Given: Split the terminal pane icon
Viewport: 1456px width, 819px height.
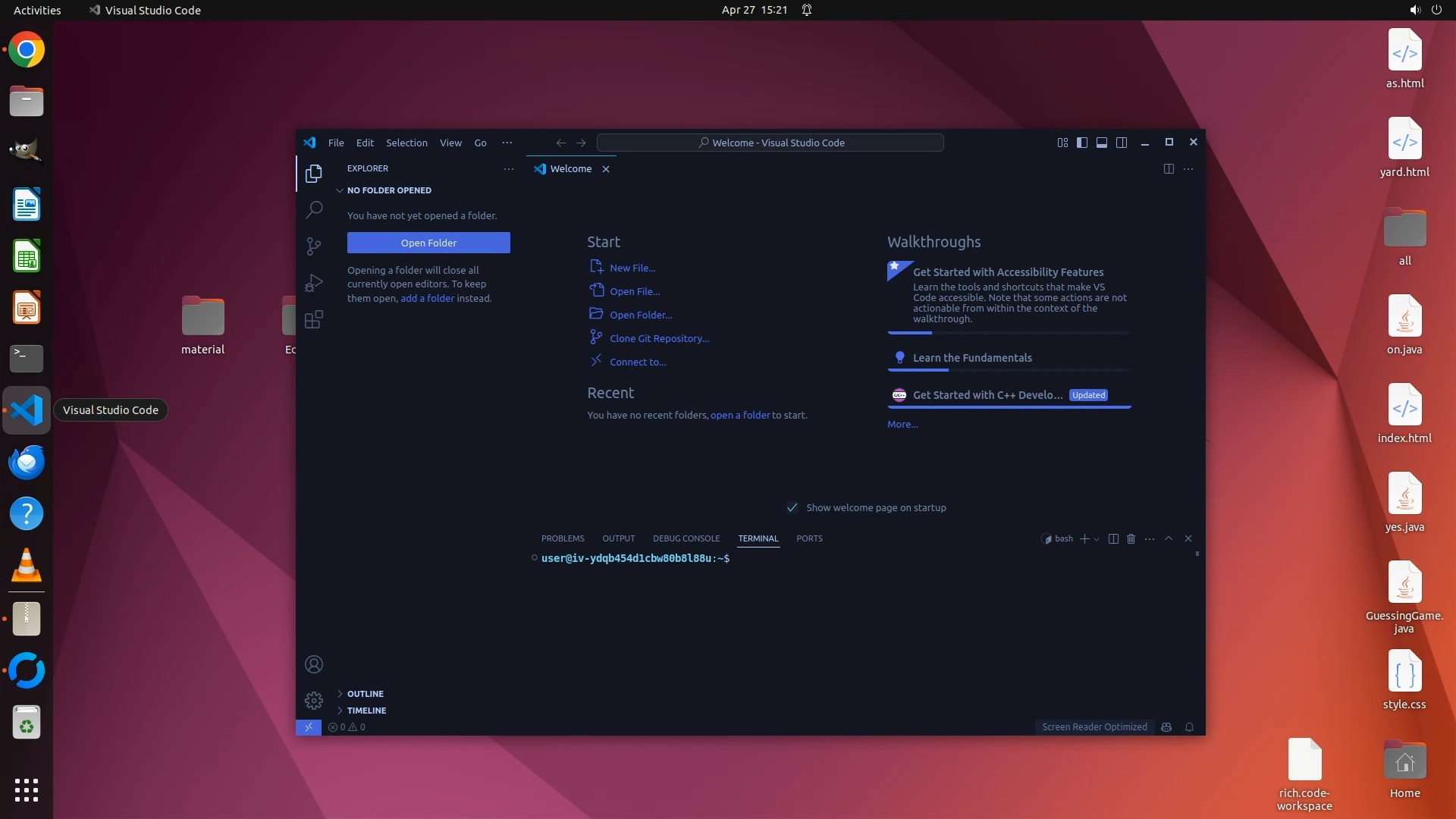Looking at the screenshot, I should 1113,538.
